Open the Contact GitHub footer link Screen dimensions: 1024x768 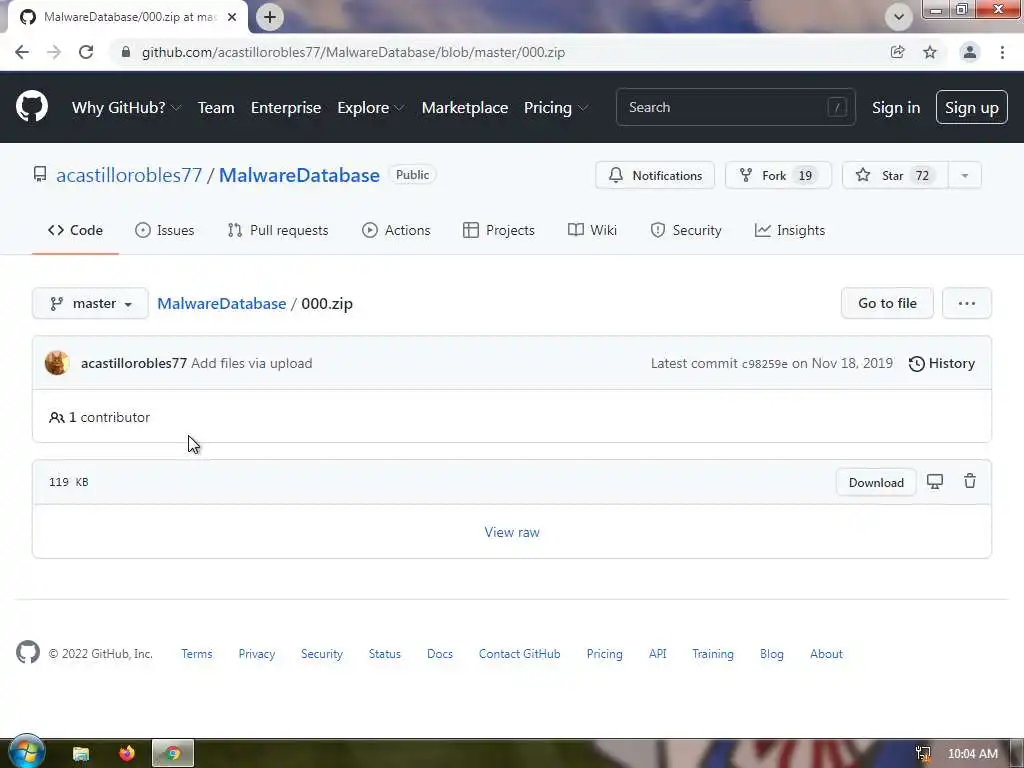pyautogui.click(x=519, y=654)
